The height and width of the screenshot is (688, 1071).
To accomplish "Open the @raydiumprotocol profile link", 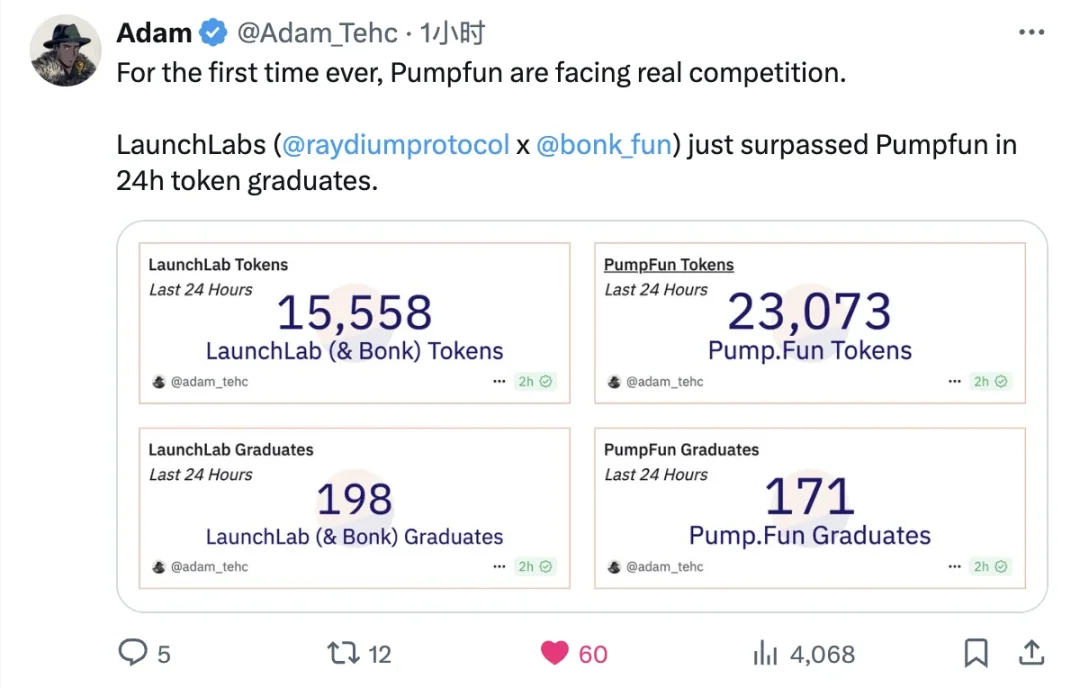I will [396, 144].
